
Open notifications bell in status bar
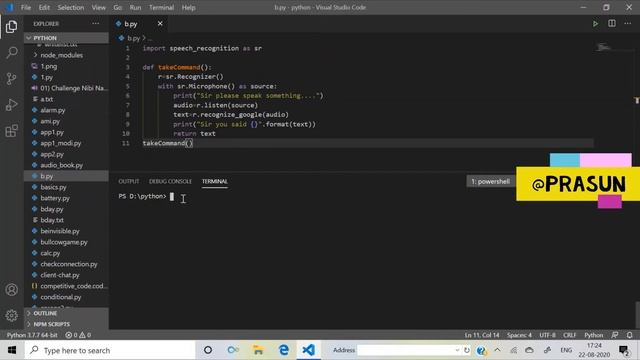coord(630,335)
